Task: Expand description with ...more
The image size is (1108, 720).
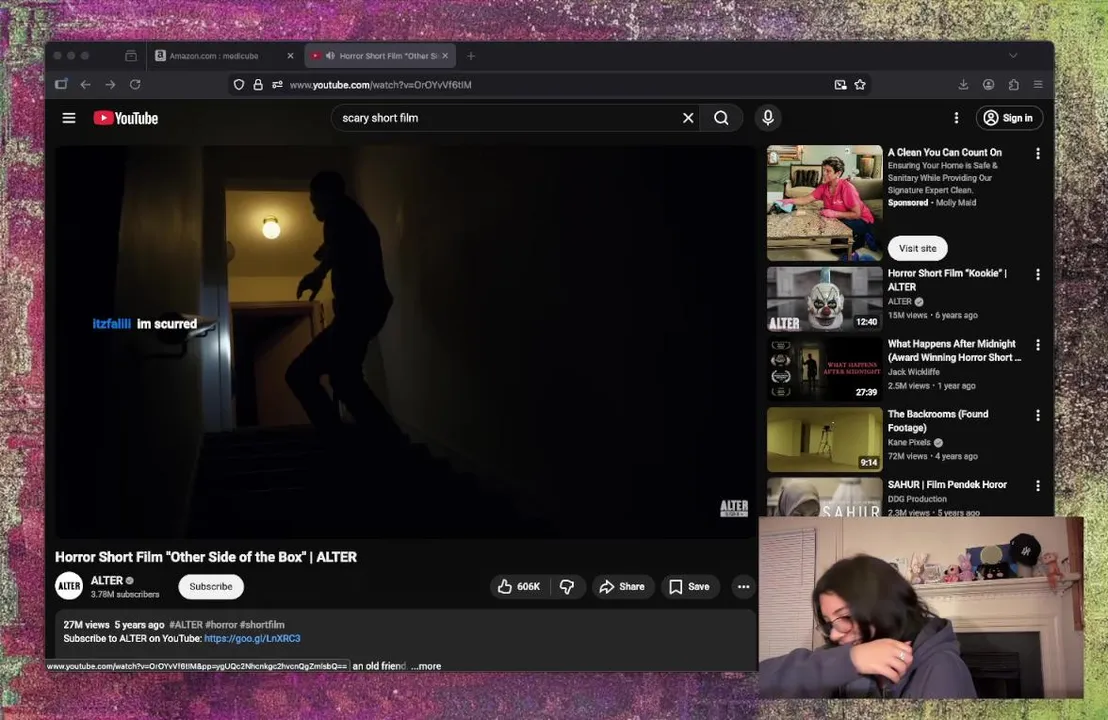Action: [x=426, y=666]
